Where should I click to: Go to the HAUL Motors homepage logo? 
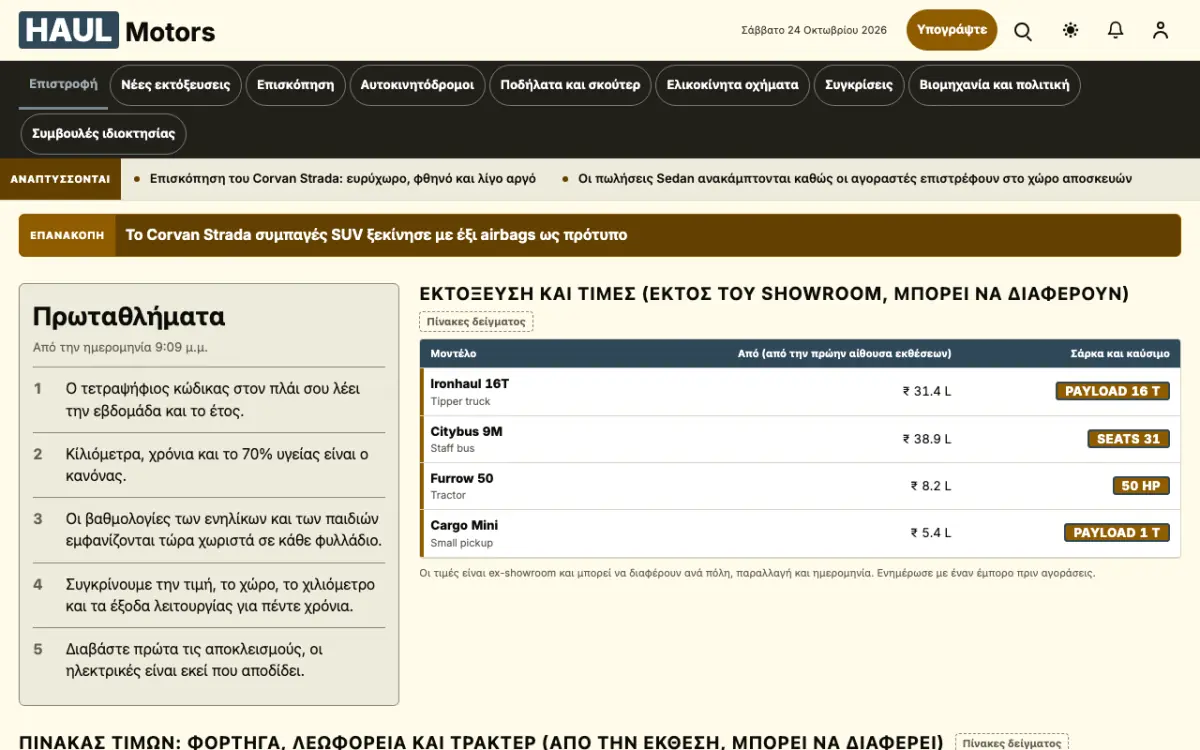(117, 31)
